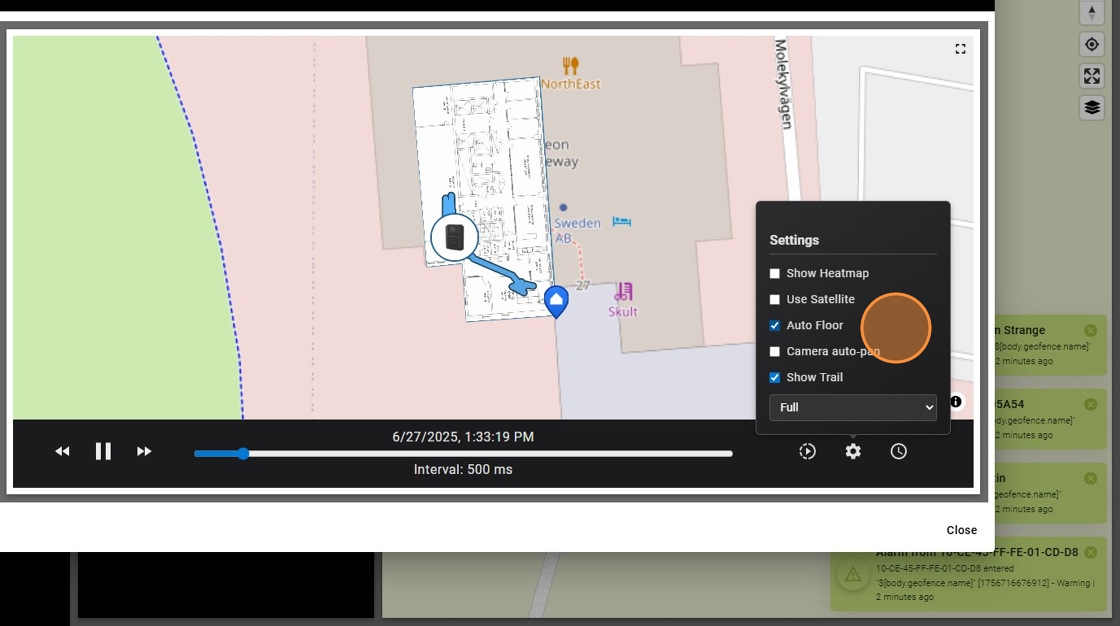Click the playback timestamp 6/27/2025, 1:33:19 PM

[x=463, y=437]
